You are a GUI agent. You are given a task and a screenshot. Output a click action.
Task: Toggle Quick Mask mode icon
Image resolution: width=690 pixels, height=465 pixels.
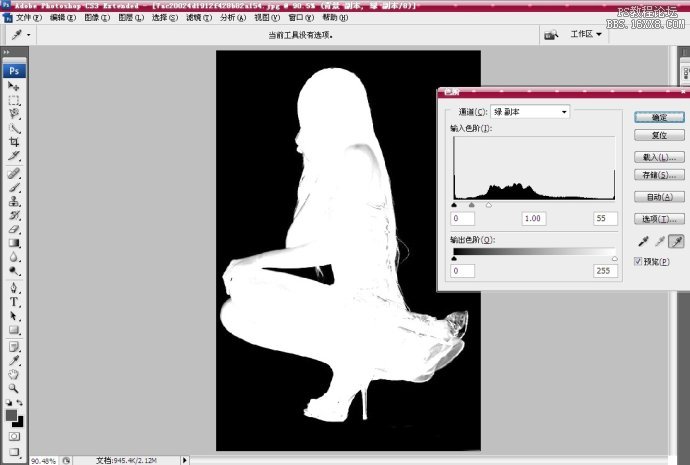[x=14, y=436]
